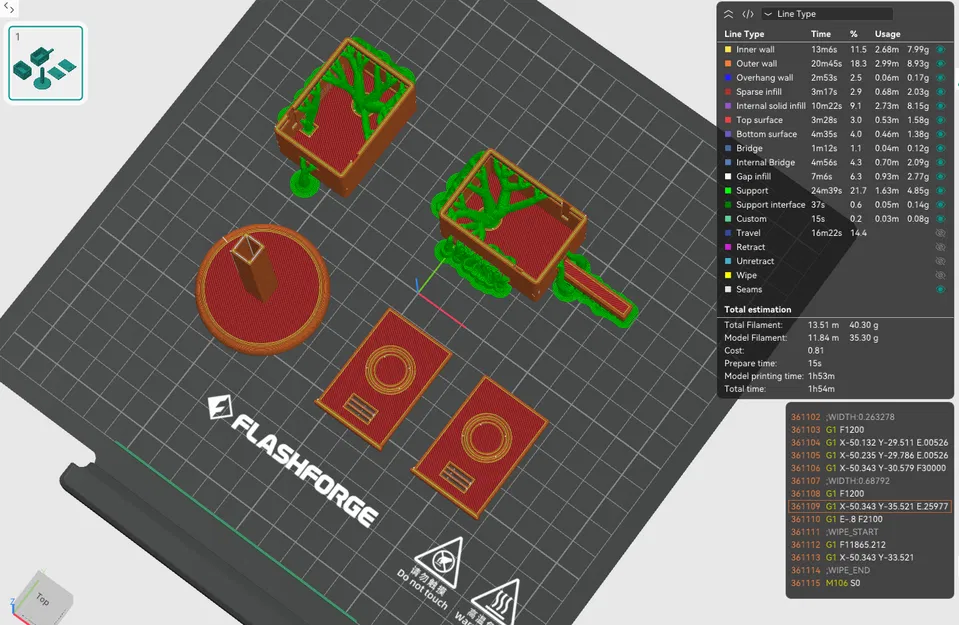The width and height of the screenshot is (959, 625).
Task: Show Unretract points via eye icon
Action: 941,261
